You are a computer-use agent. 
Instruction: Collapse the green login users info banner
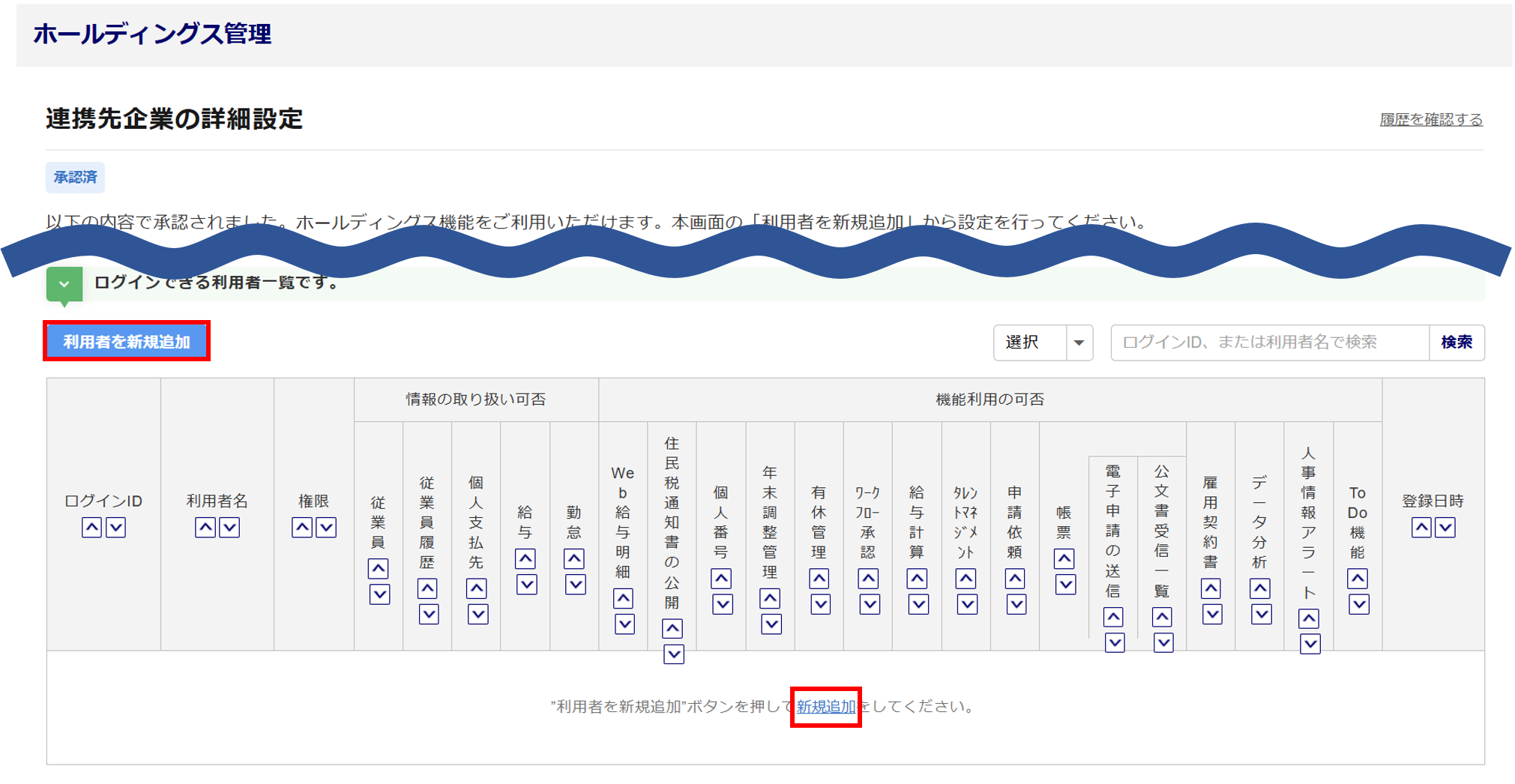64,285
